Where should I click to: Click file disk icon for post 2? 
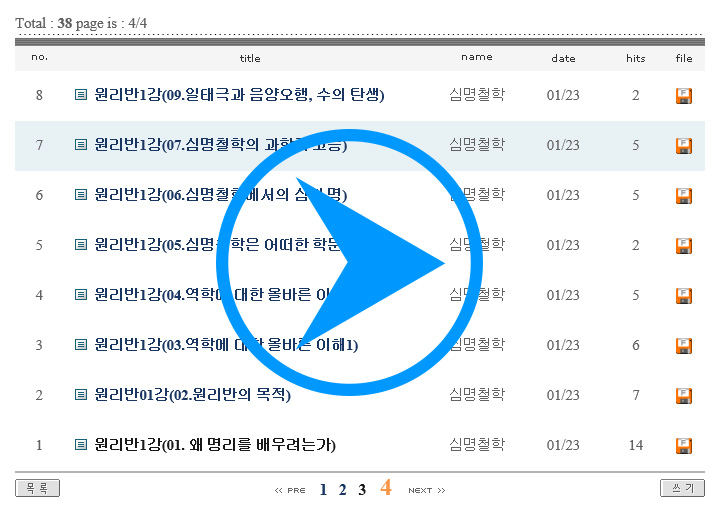click(x=684, y=396)
